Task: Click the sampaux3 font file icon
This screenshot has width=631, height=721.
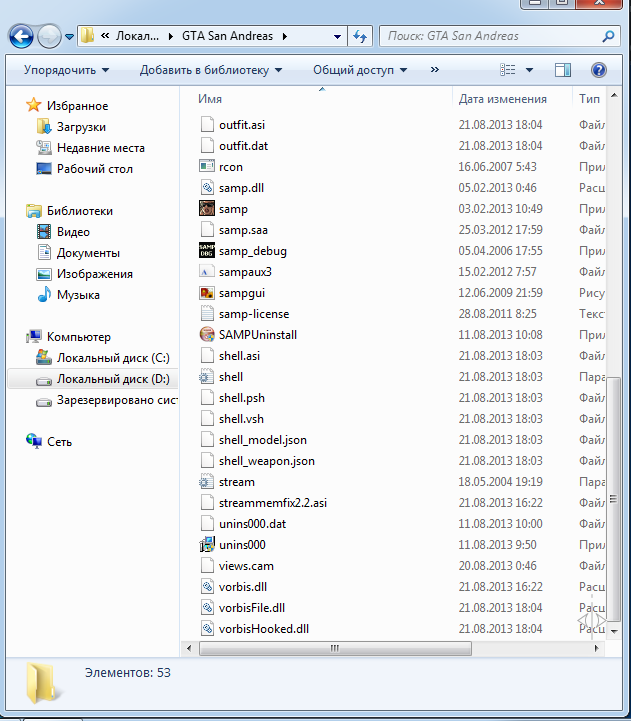Action: tap(207, 272)
